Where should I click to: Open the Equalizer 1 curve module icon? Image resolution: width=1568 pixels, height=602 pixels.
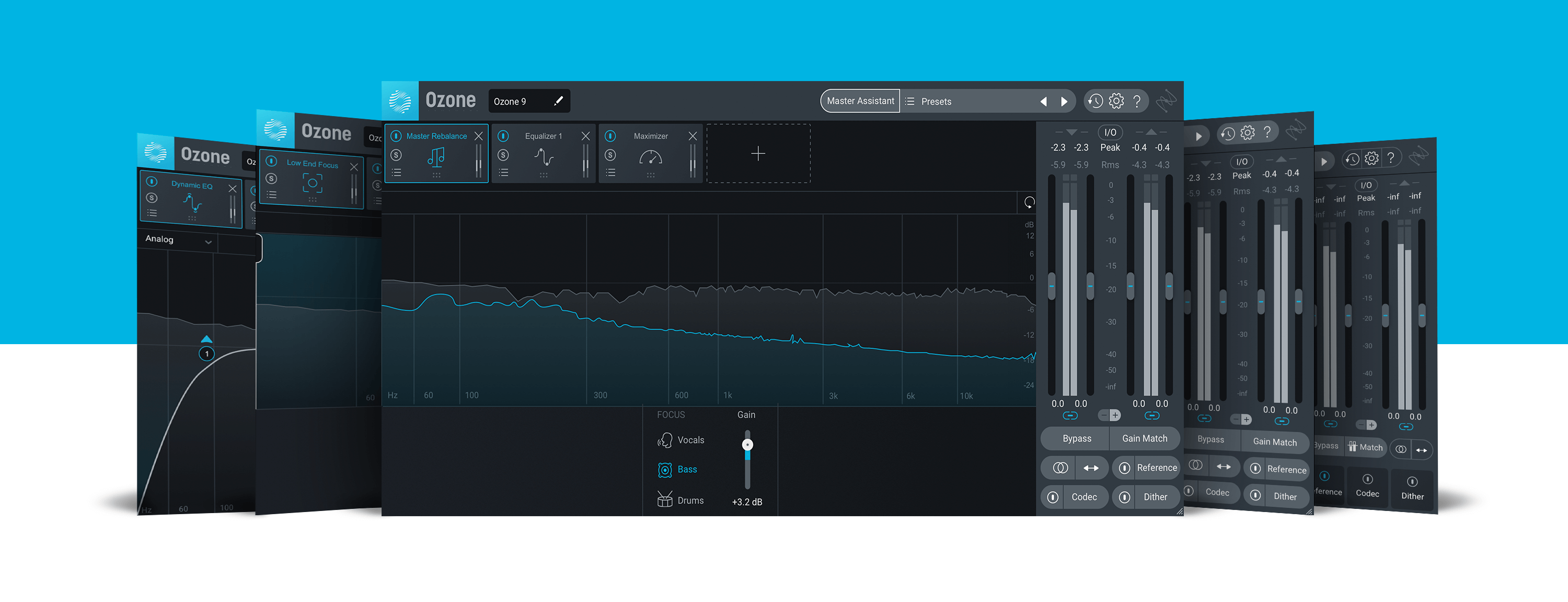pyautogui.click(x=544, y=158)
